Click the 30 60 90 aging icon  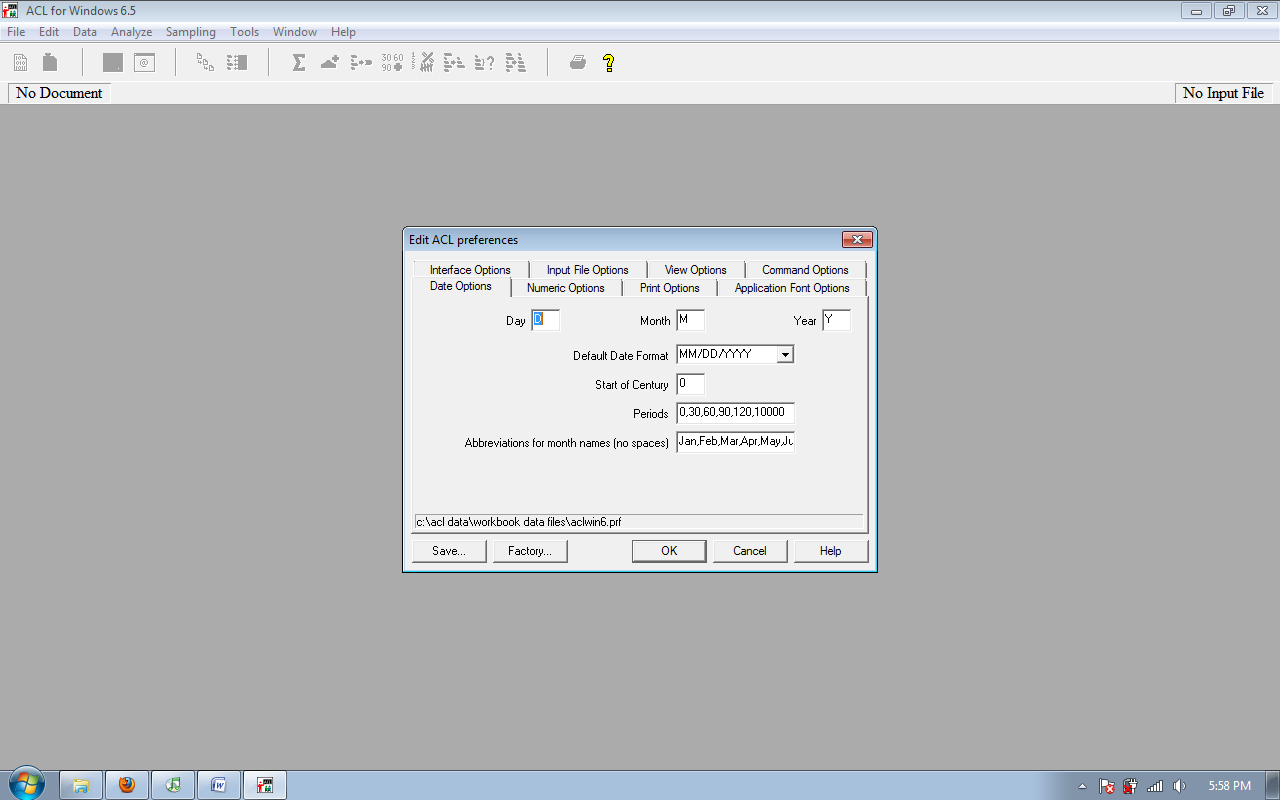(392, 62)
